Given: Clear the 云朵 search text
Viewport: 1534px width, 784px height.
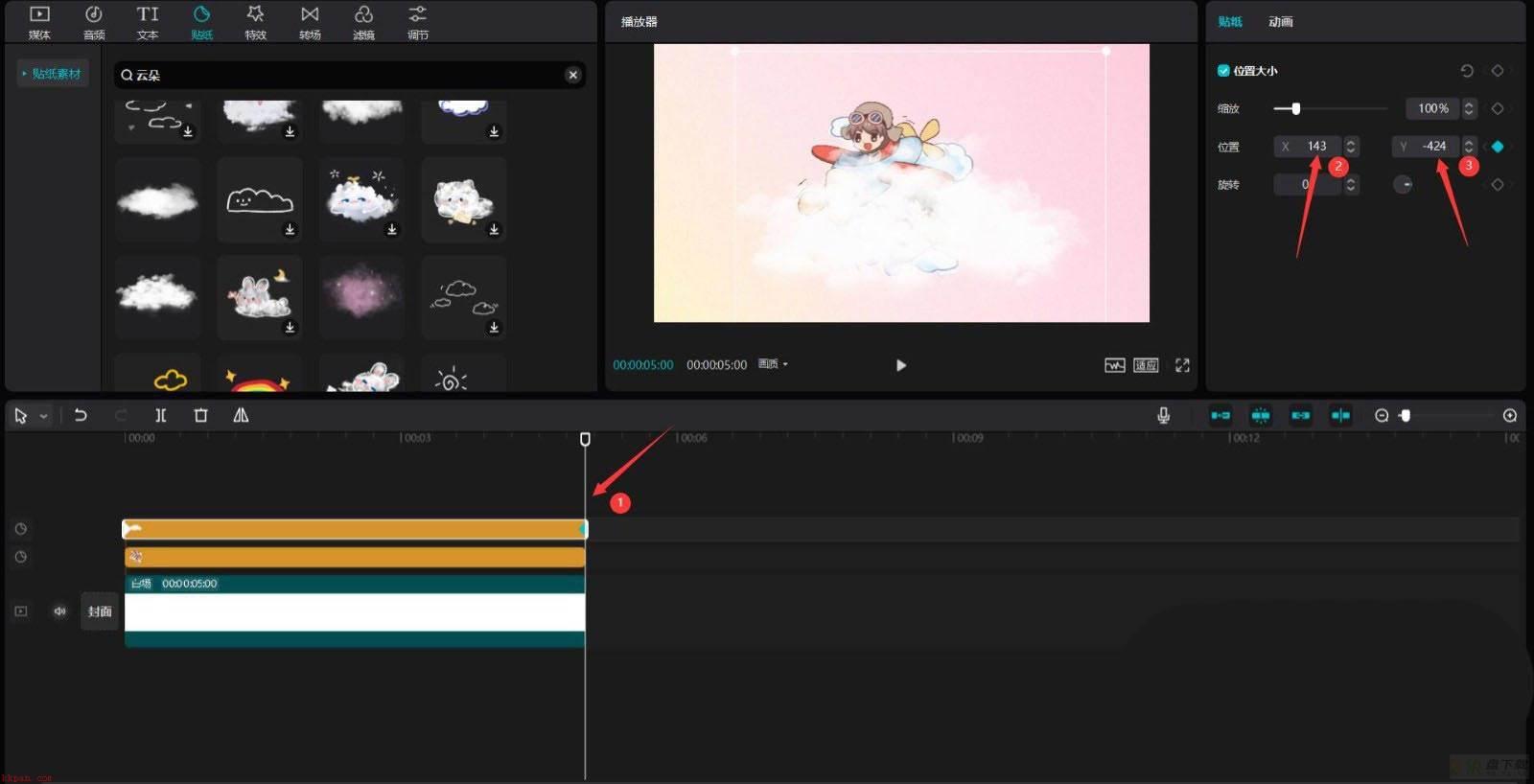Looking at the screenshot, I should (573, 75).
